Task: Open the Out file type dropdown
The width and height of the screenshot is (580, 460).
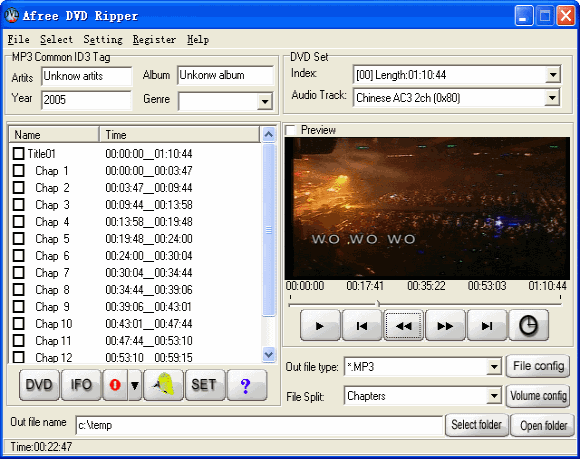Action: click(x=494, y=367)
